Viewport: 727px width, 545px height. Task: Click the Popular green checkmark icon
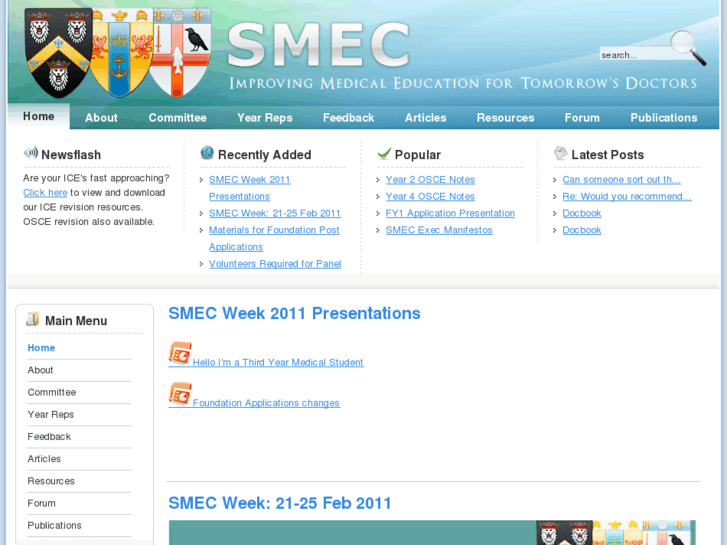pyautogui.click(x=384, y=153)
